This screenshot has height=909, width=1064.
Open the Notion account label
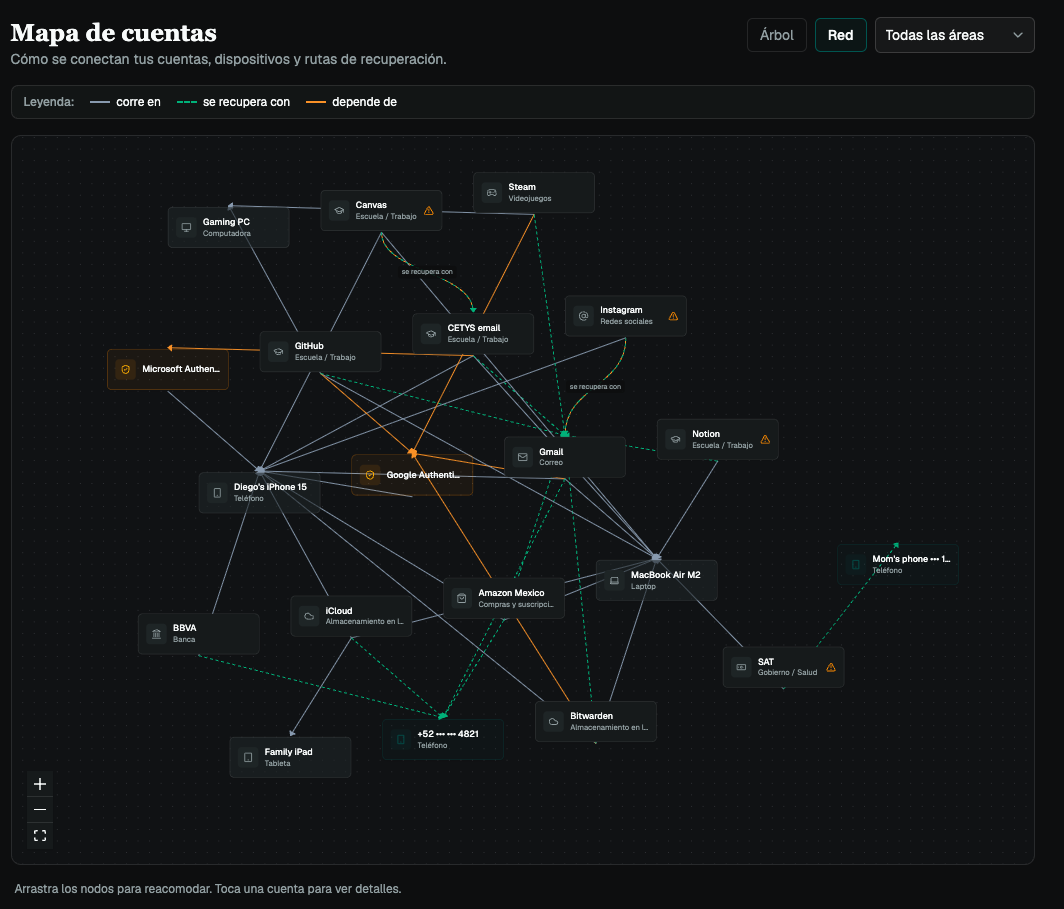coord(706,434)
